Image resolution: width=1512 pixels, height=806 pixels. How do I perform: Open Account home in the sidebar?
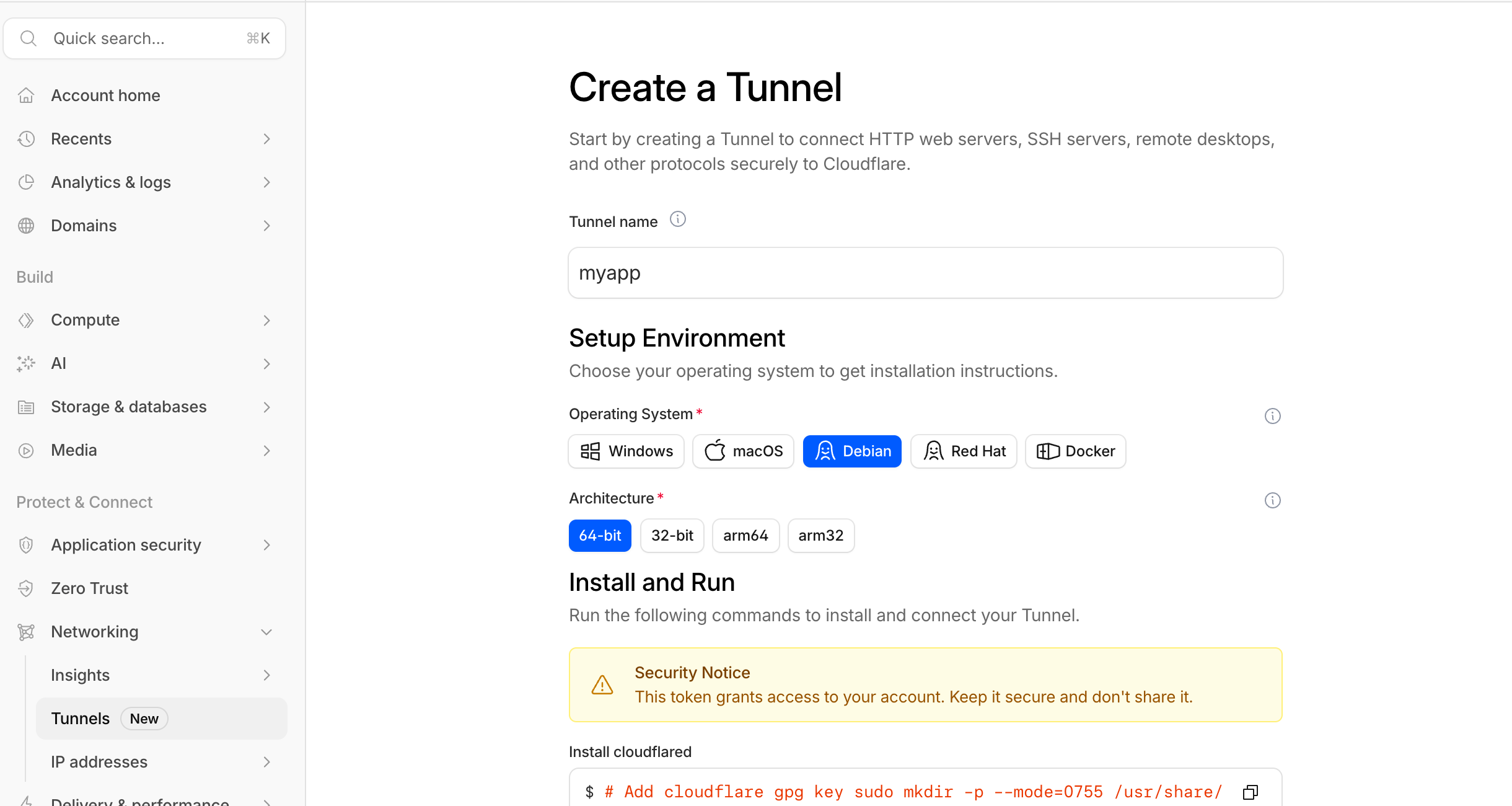click(144, 95)
